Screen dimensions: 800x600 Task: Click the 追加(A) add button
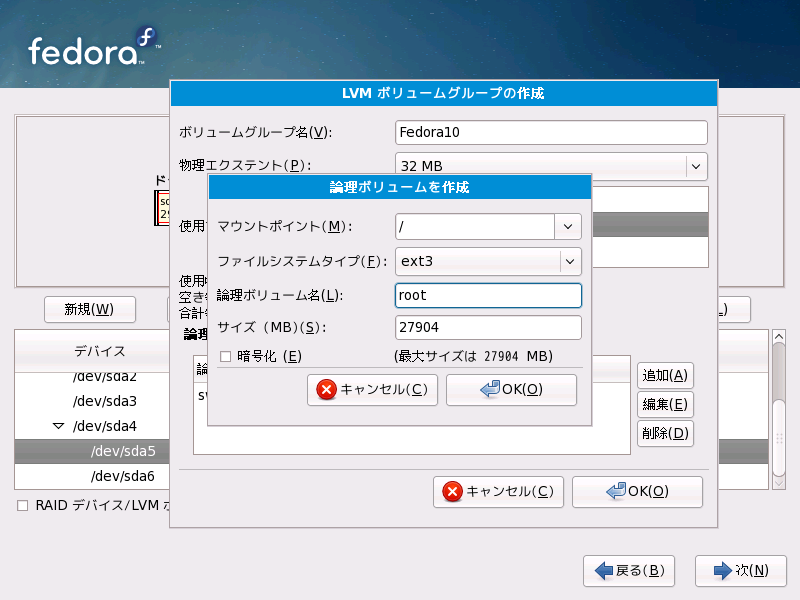point(665,376)
